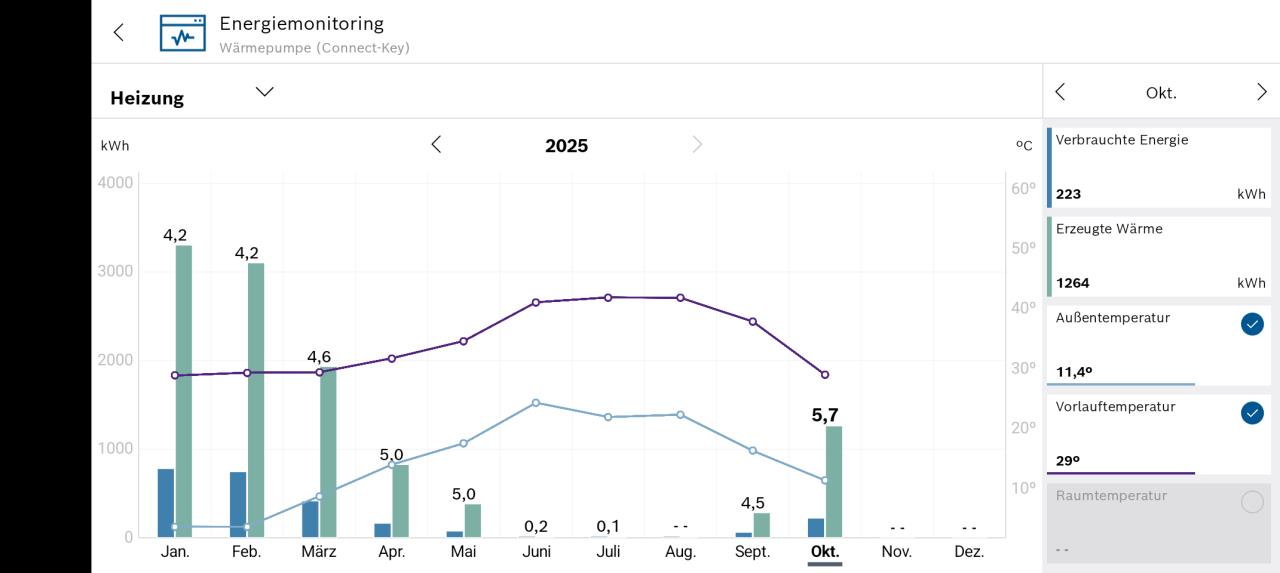
Task: Open the Erzeugte Wärme card
Action: (x=1160, y=256)
